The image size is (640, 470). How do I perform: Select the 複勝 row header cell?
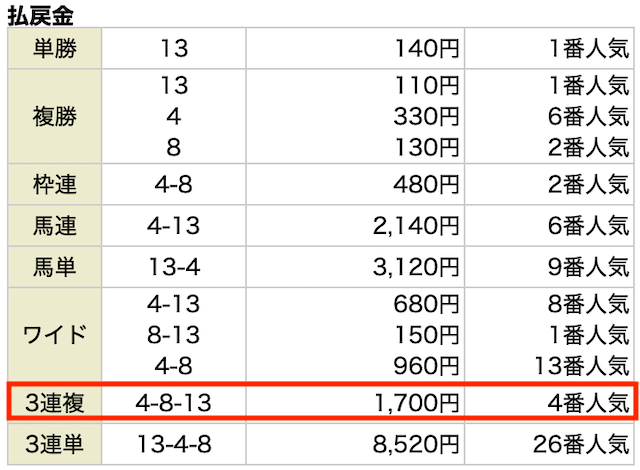[55, 116]
